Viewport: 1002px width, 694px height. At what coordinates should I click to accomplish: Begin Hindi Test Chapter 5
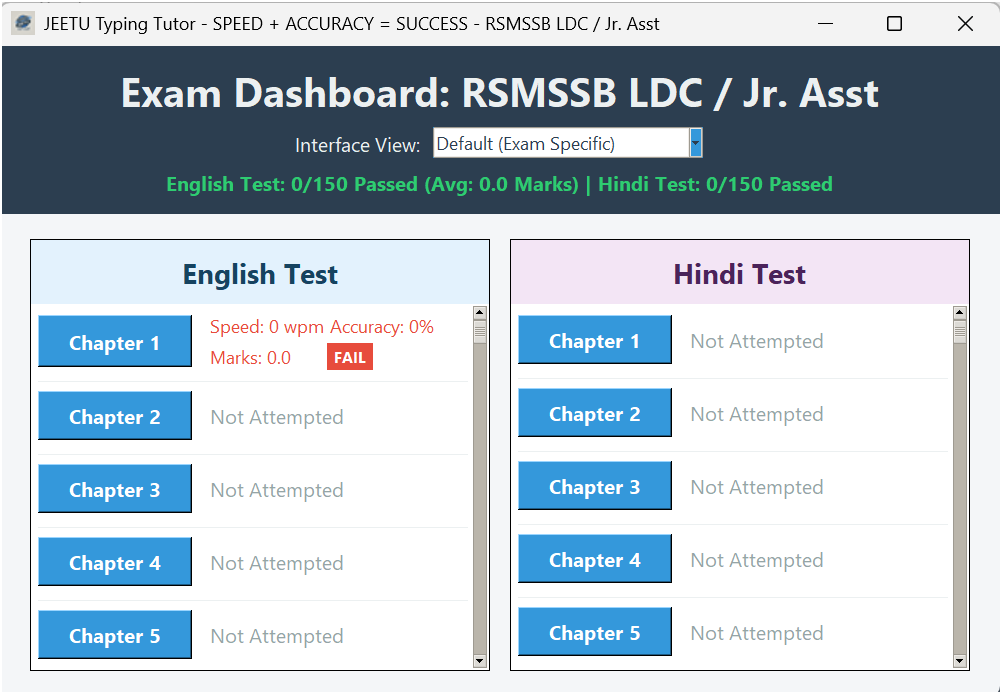click(x=595, y=633)
